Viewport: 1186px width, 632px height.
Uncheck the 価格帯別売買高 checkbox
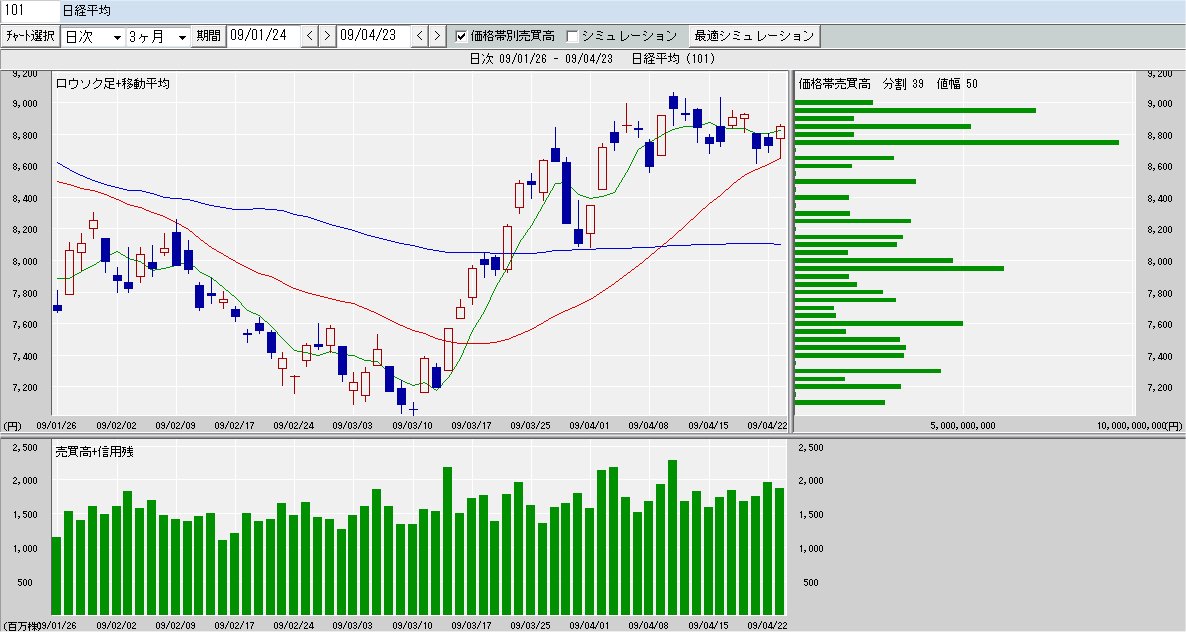click(x=461, y=36)
